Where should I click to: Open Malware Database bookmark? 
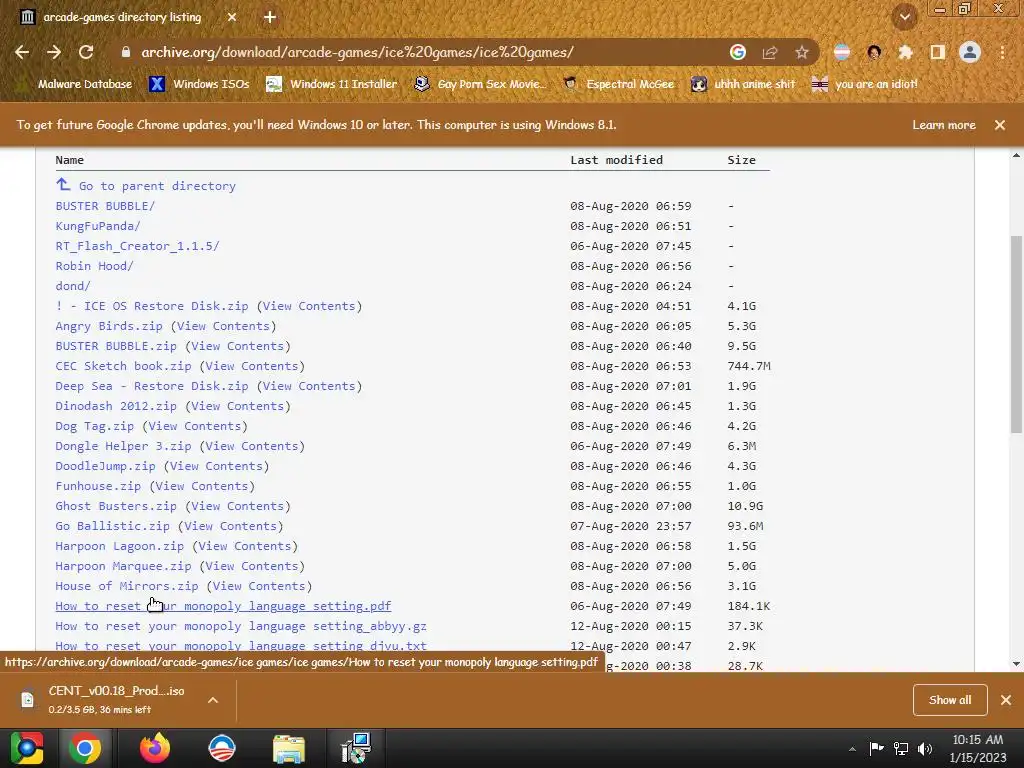click(76, 84)
